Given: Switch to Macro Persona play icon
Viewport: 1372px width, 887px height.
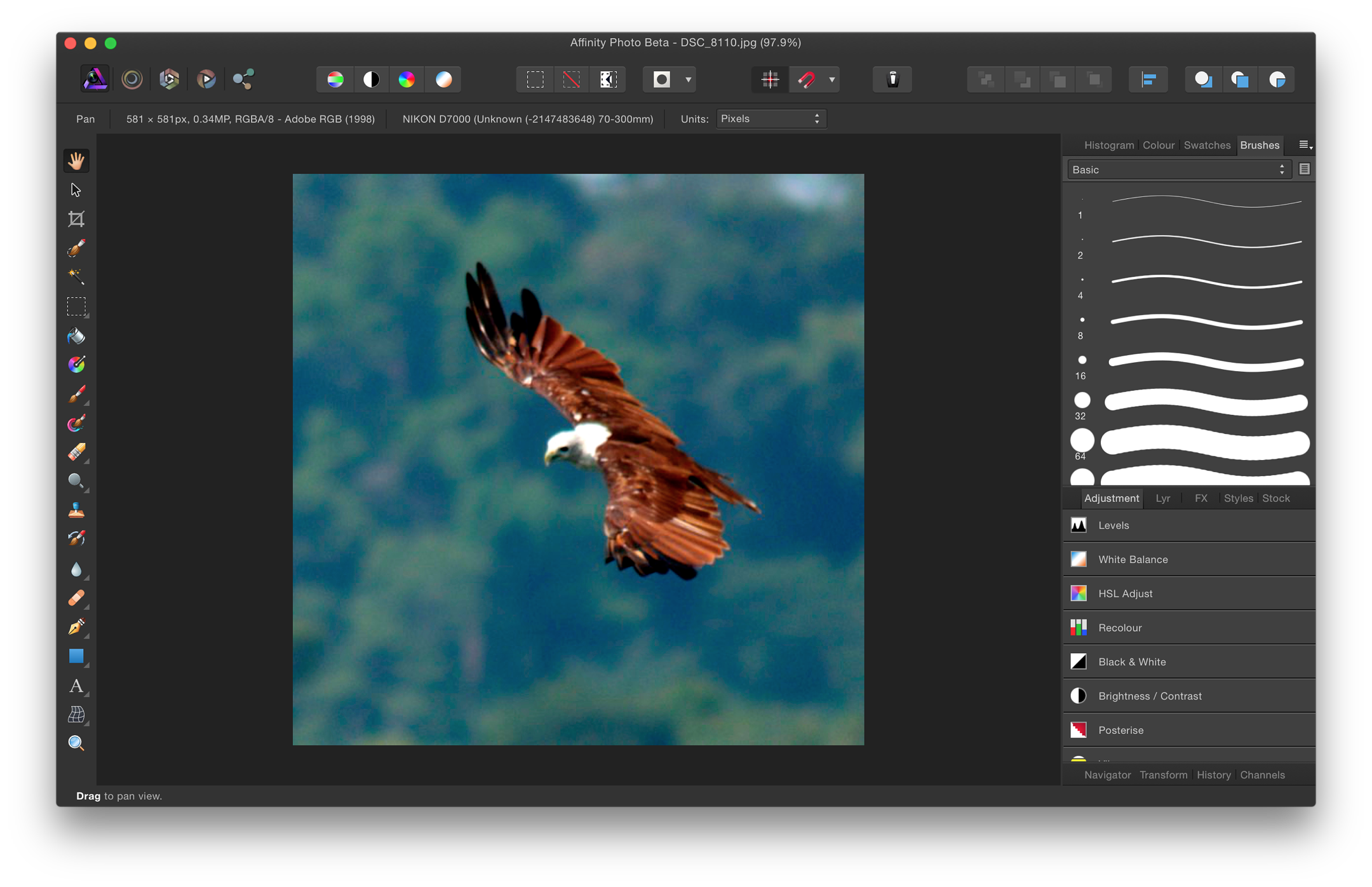Looking at the screenshot, I should 206,79.
